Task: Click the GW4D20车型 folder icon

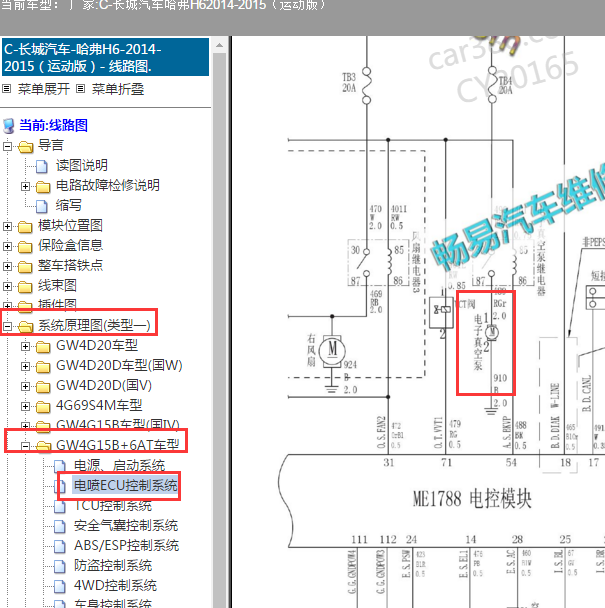Action: point(43,346)
